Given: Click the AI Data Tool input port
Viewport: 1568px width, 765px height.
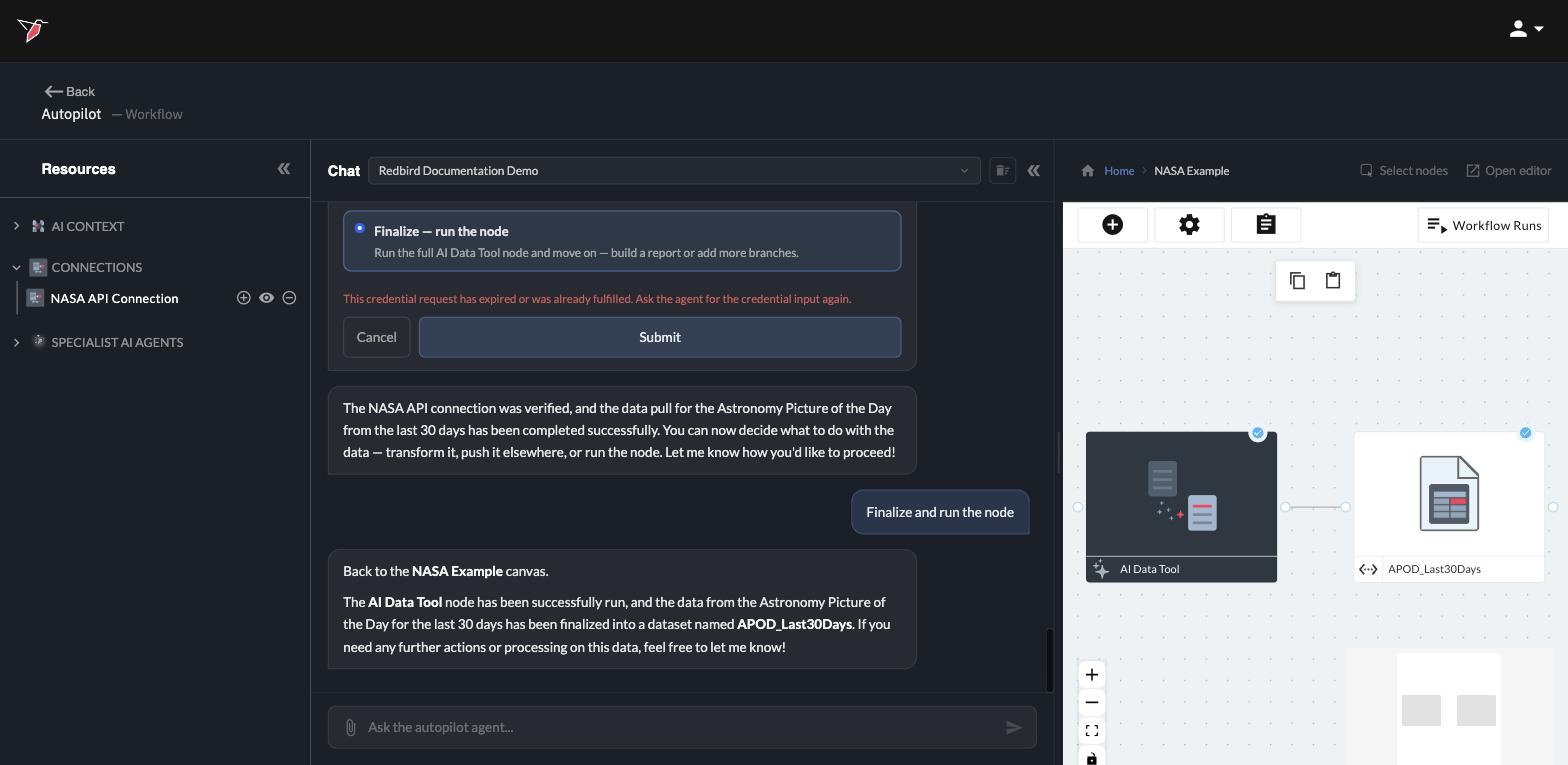Looking at the screenshot, I should 1077,507.
